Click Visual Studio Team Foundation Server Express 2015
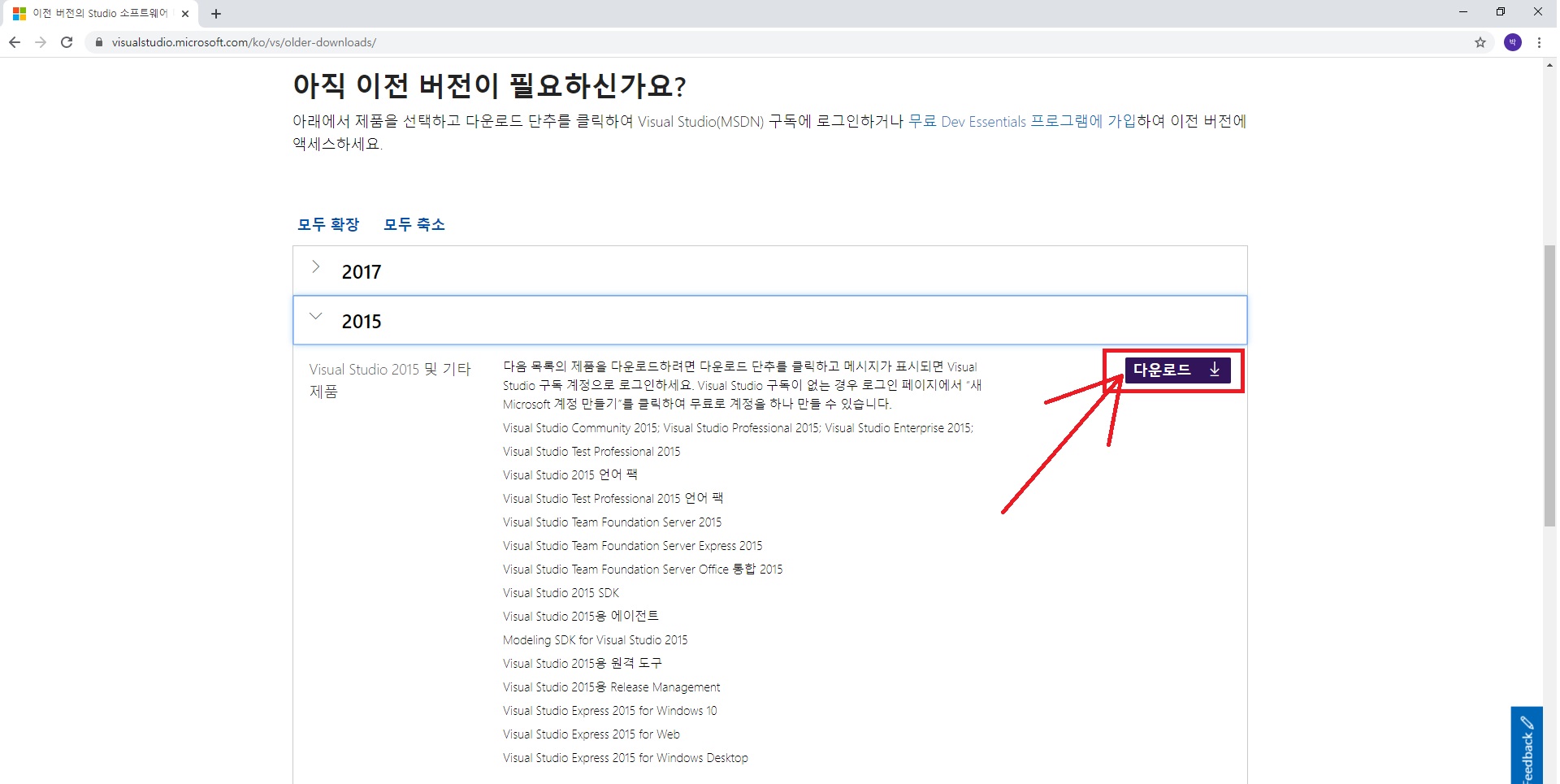 (x=633, y=546)
